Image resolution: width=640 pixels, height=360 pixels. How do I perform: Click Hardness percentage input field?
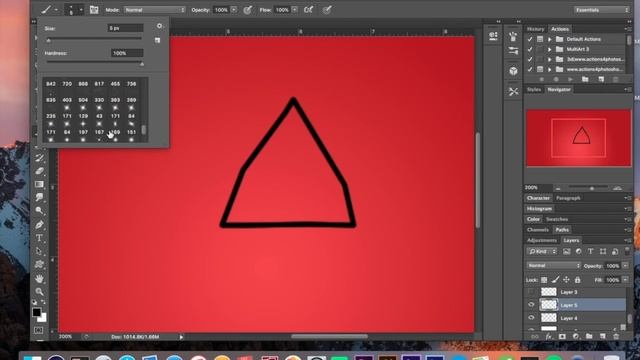point(127,53)
